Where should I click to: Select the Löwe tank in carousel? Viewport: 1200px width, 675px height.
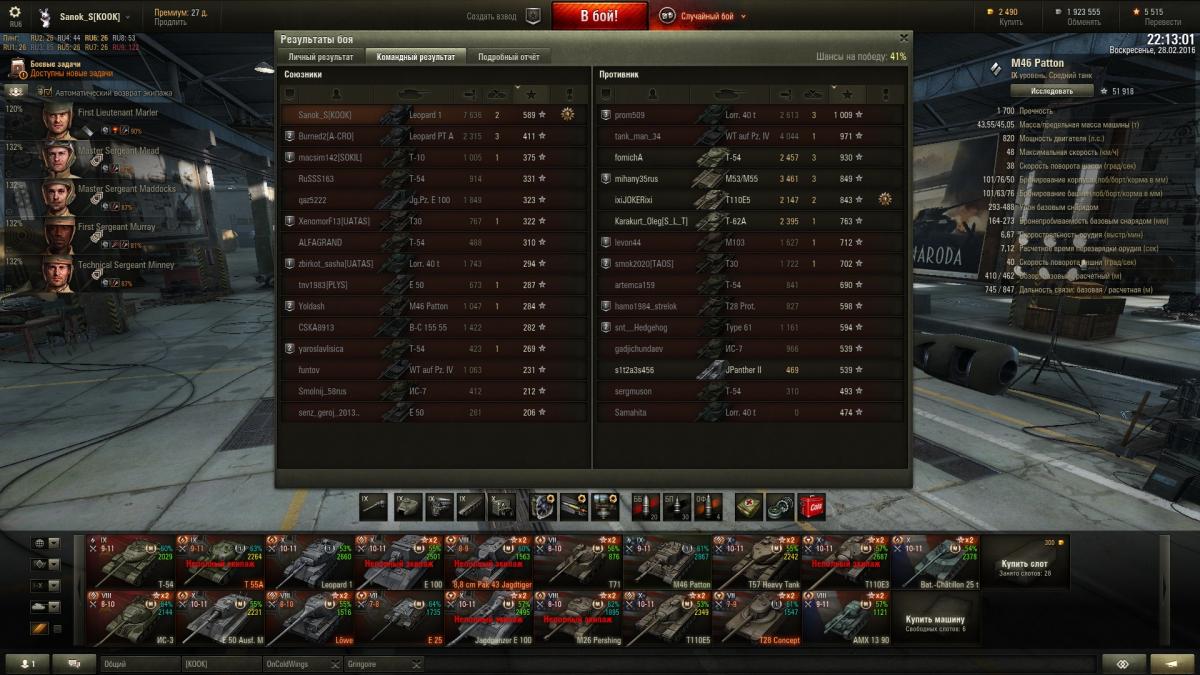(x=310, y=618)
